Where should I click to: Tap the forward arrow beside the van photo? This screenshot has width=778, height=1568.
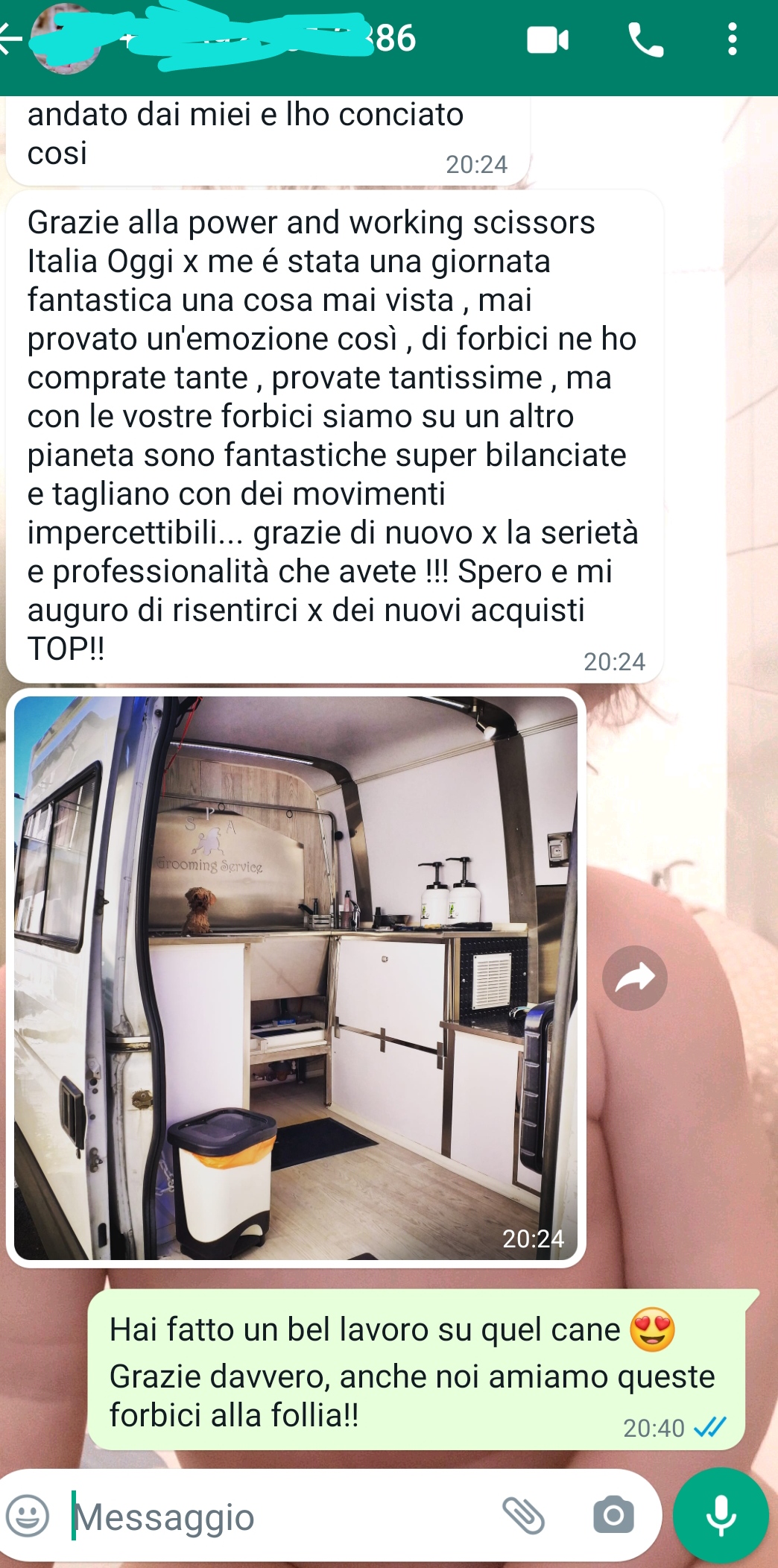[x=634, y=978]
